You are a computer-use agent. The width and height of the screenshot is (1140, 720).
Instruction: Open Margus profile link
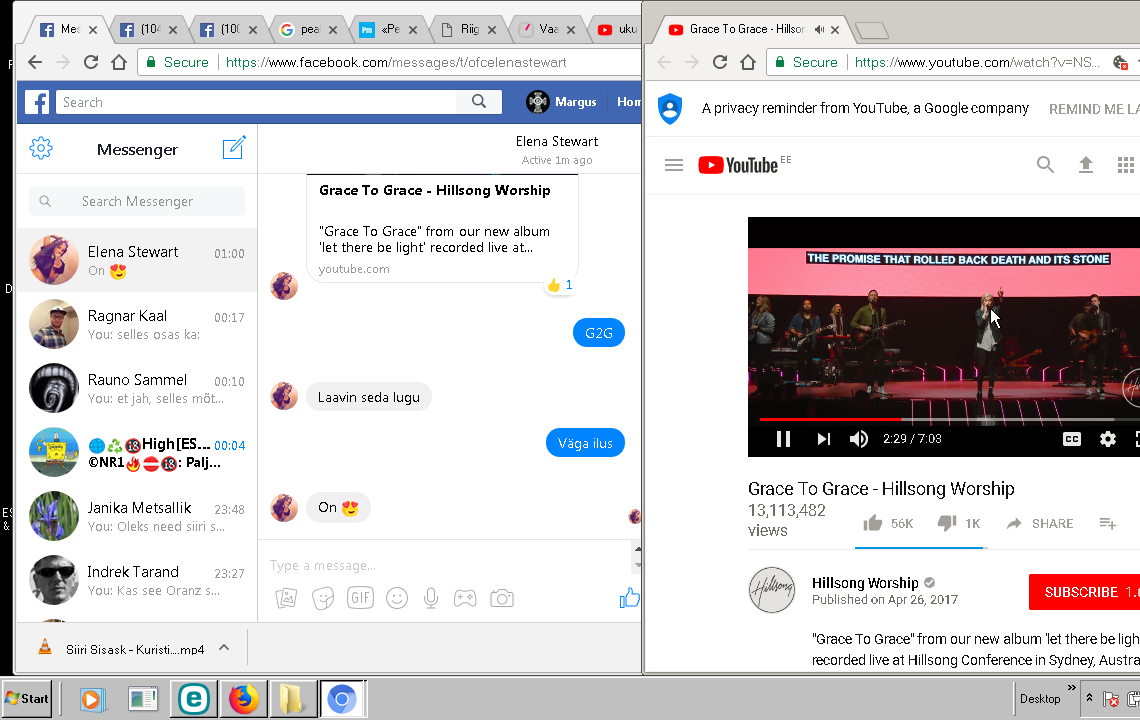pyautogui.click(x=561, y=102)
